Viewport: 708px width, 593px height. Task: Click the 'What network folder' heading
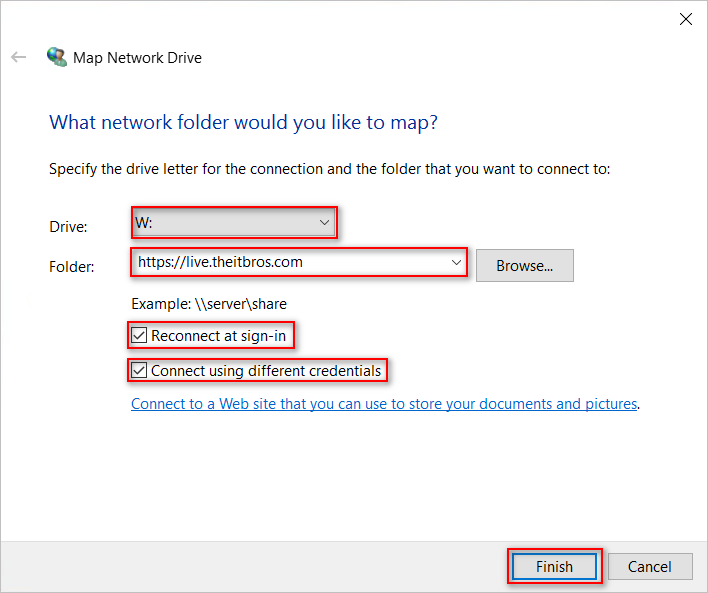(x=243, y=122)
